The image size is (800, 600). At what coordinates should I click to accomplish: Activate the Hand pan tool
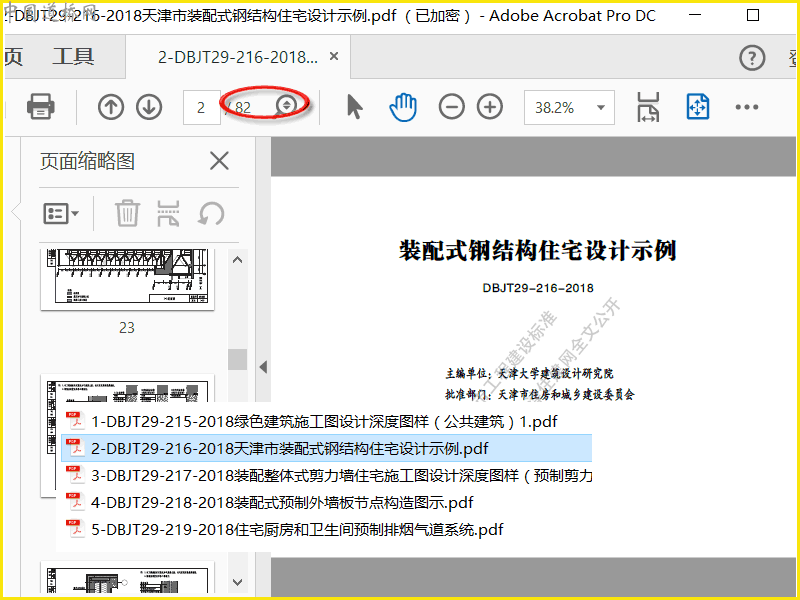click(x=403, y=107)
